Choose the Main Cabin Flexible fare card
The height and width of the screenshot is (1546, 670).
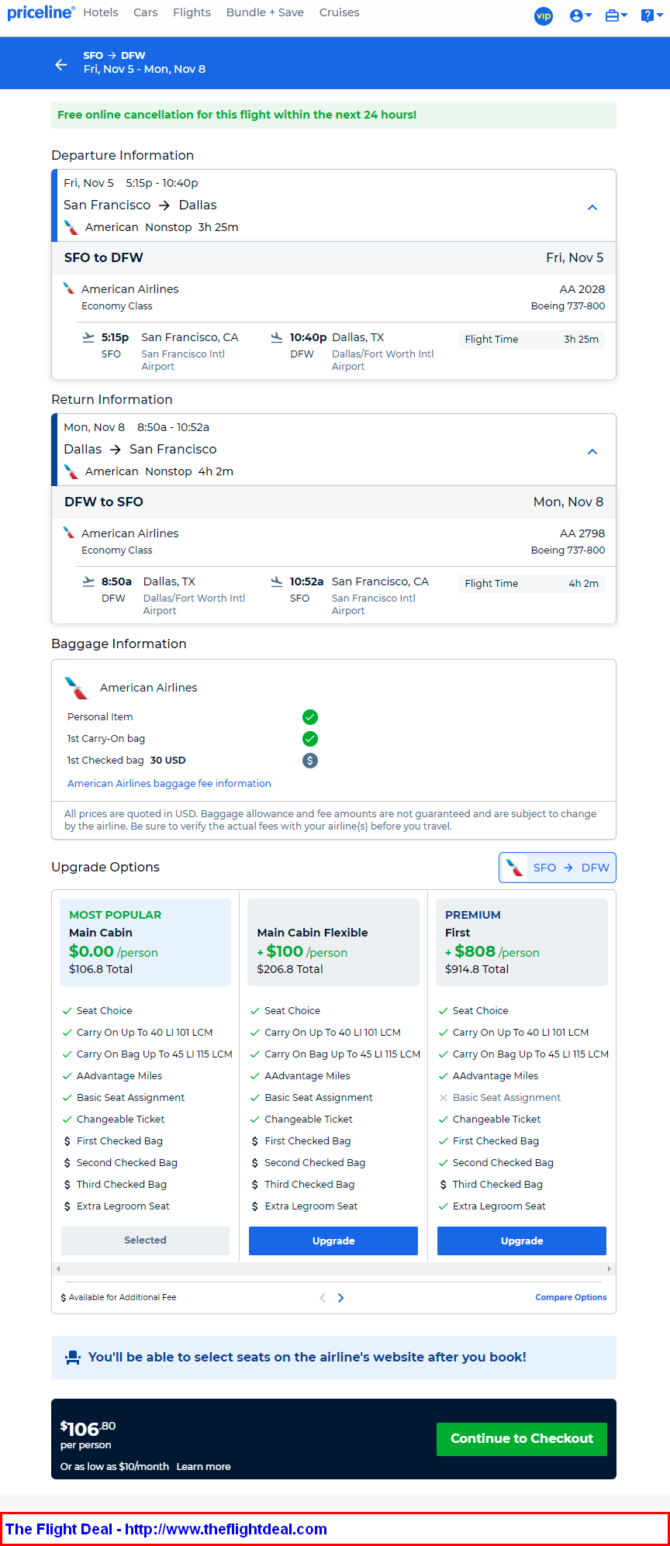[333, 942]
